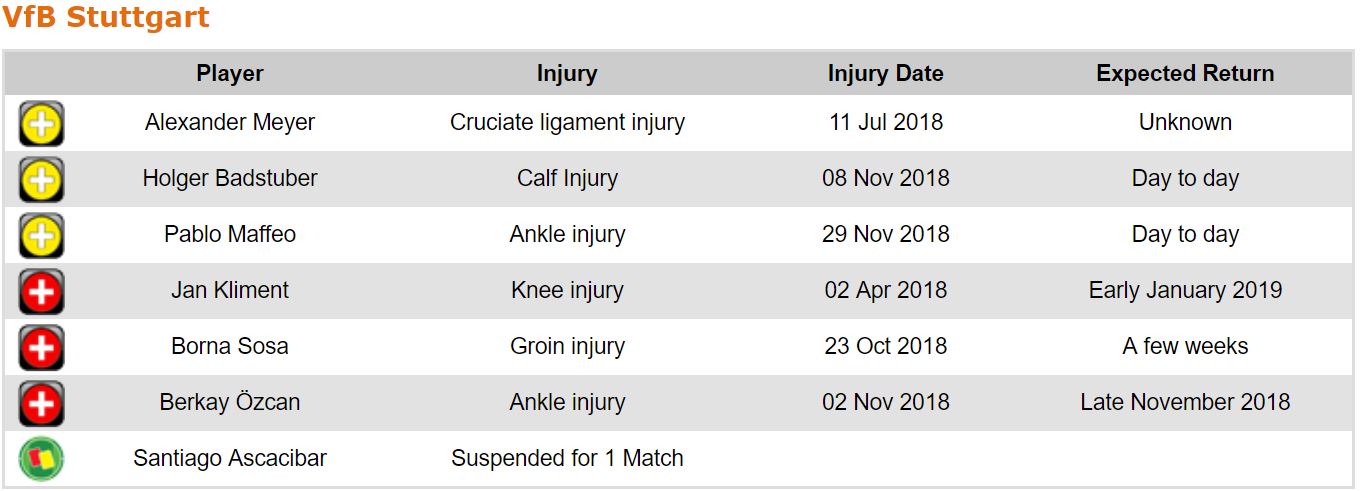Select player name Holger Badstuber

tap(230, 178)
